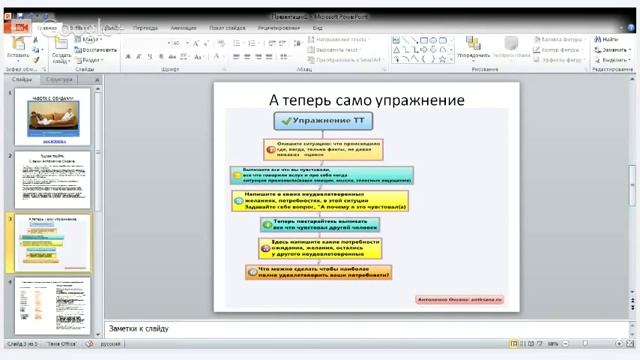Click the Вставить (Paste) clipboard icon
Screen dimensions: 640x360
[18, 44]
